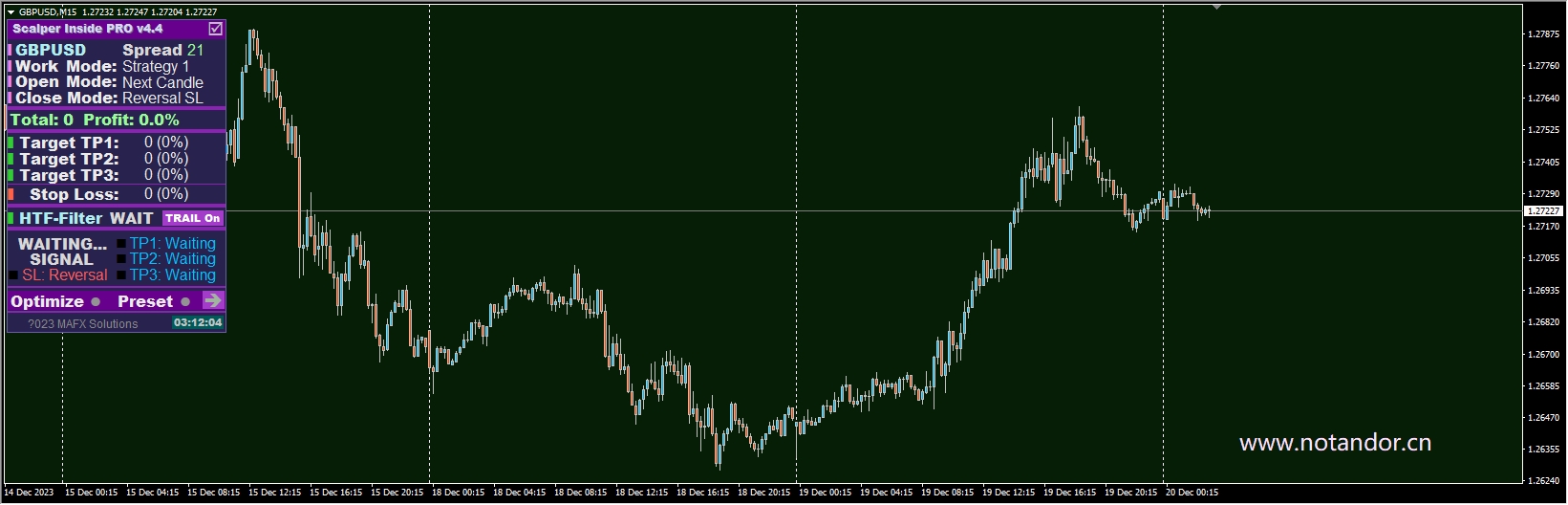Click the Total: 0 Profit: 0.0% row

117,120
